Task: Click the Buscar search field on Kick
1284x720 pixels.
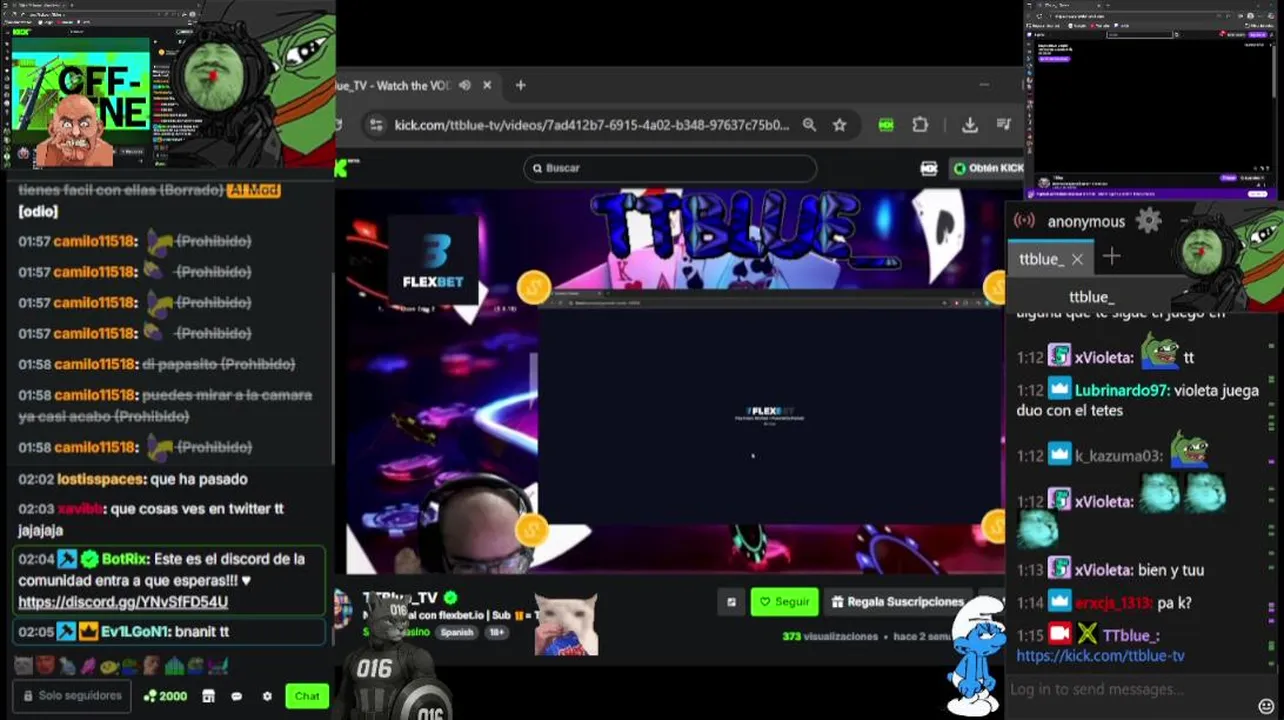Action: 670,168
